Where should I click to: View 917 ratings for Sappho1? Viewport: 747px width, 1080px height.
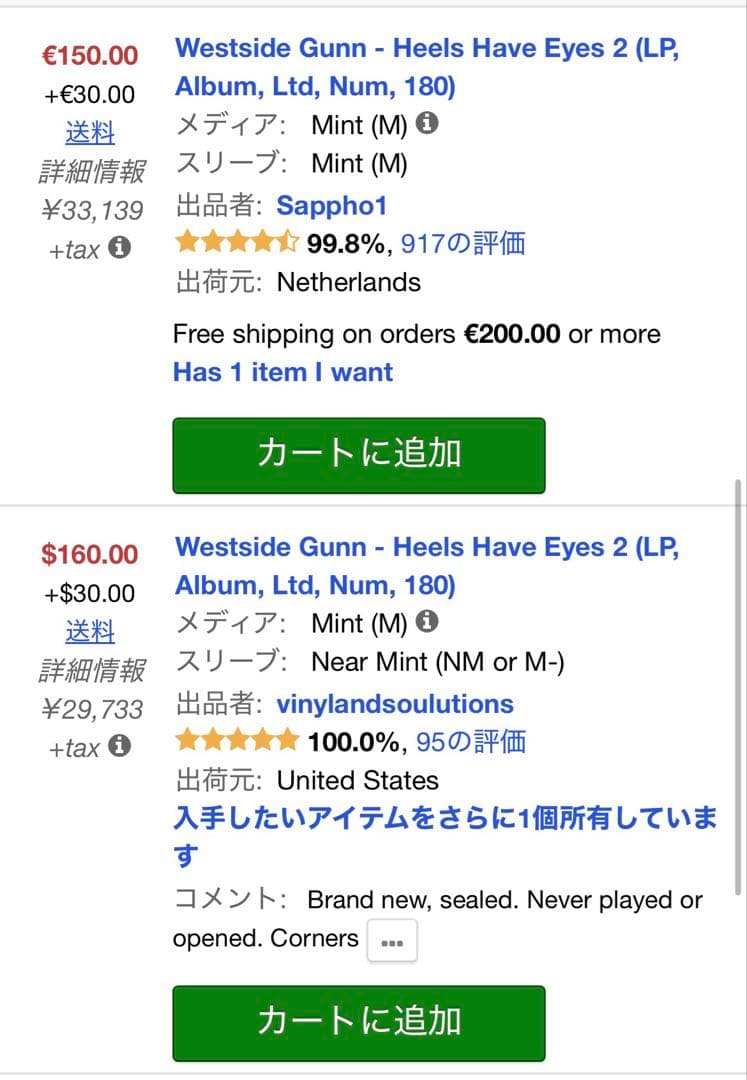462,243
